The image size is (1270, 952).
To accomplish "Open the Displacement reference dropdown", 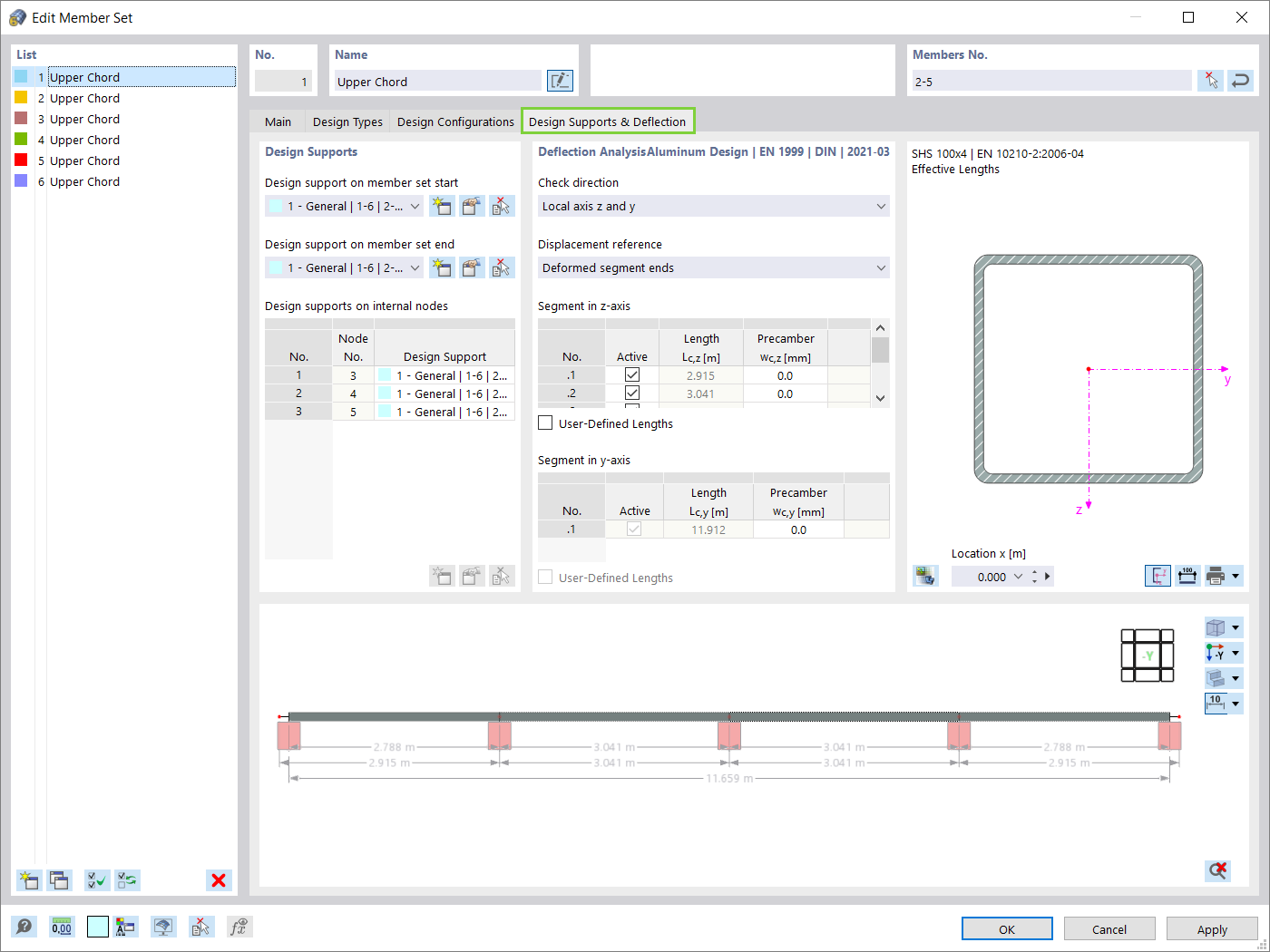I will (712, 267).
